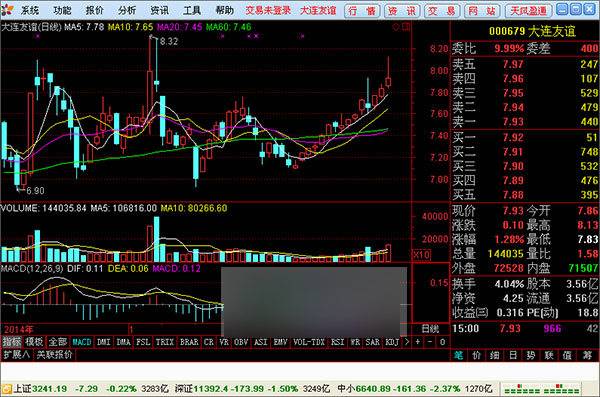The image size is (600, 397).
Task: Switch to the 价 price panel toggle
Action: coord(476,355)
